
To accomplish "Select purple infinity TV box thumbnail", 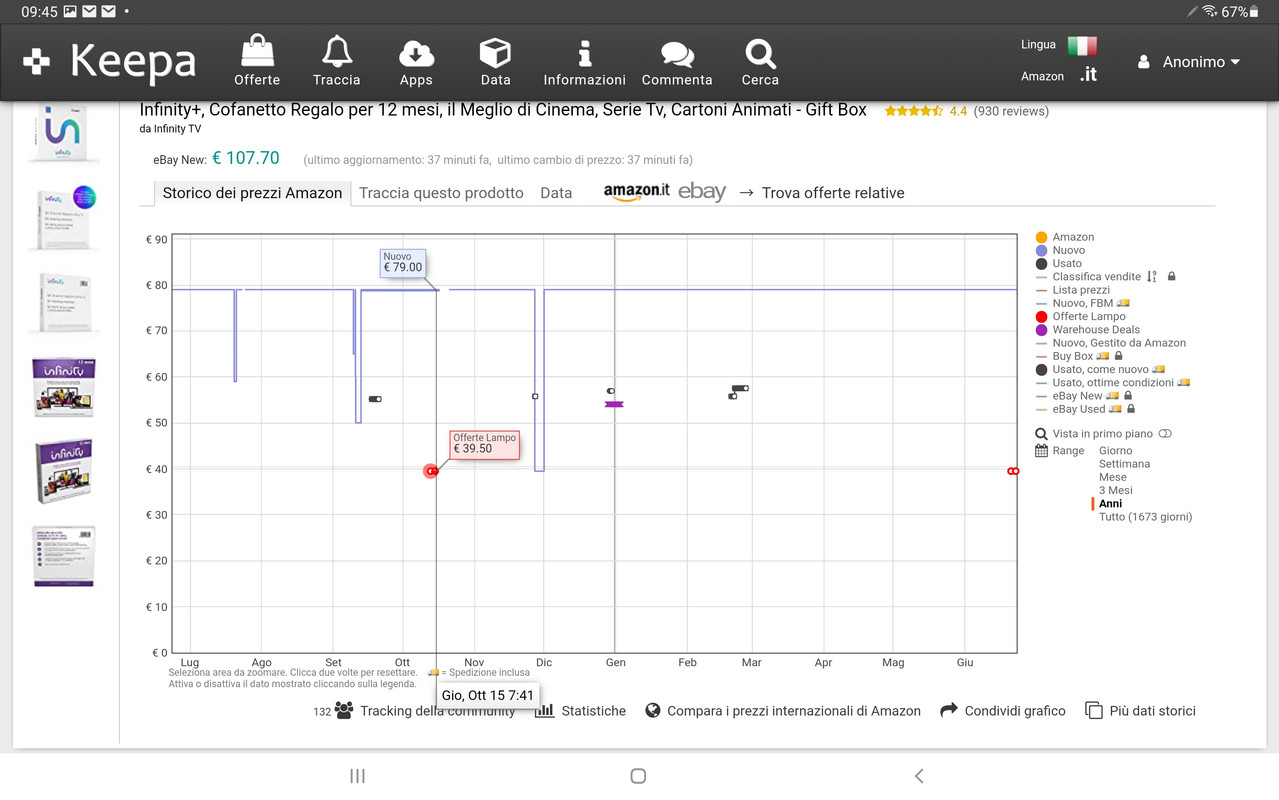I will click(64, 387).
